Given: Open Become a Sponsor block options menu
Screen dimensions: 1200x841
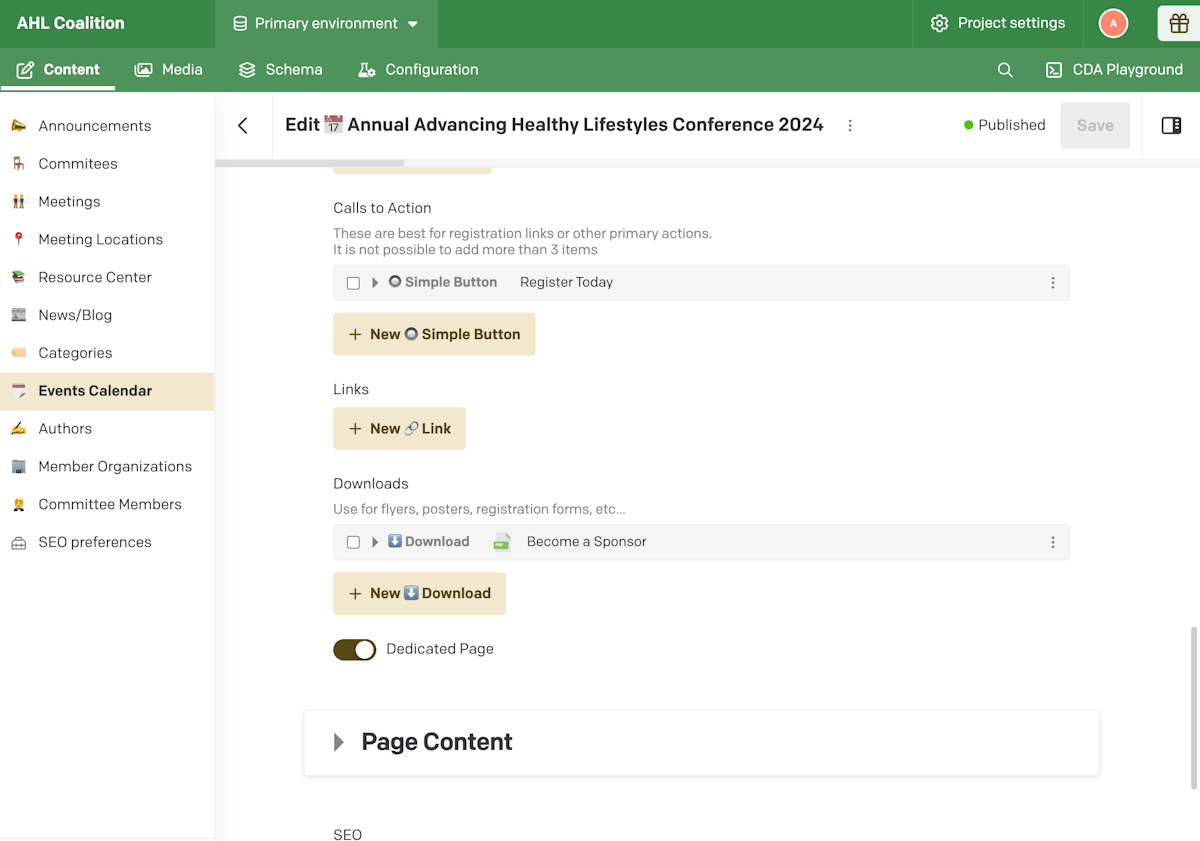Looking at the screenshot, I should (x=1053, y=542).
